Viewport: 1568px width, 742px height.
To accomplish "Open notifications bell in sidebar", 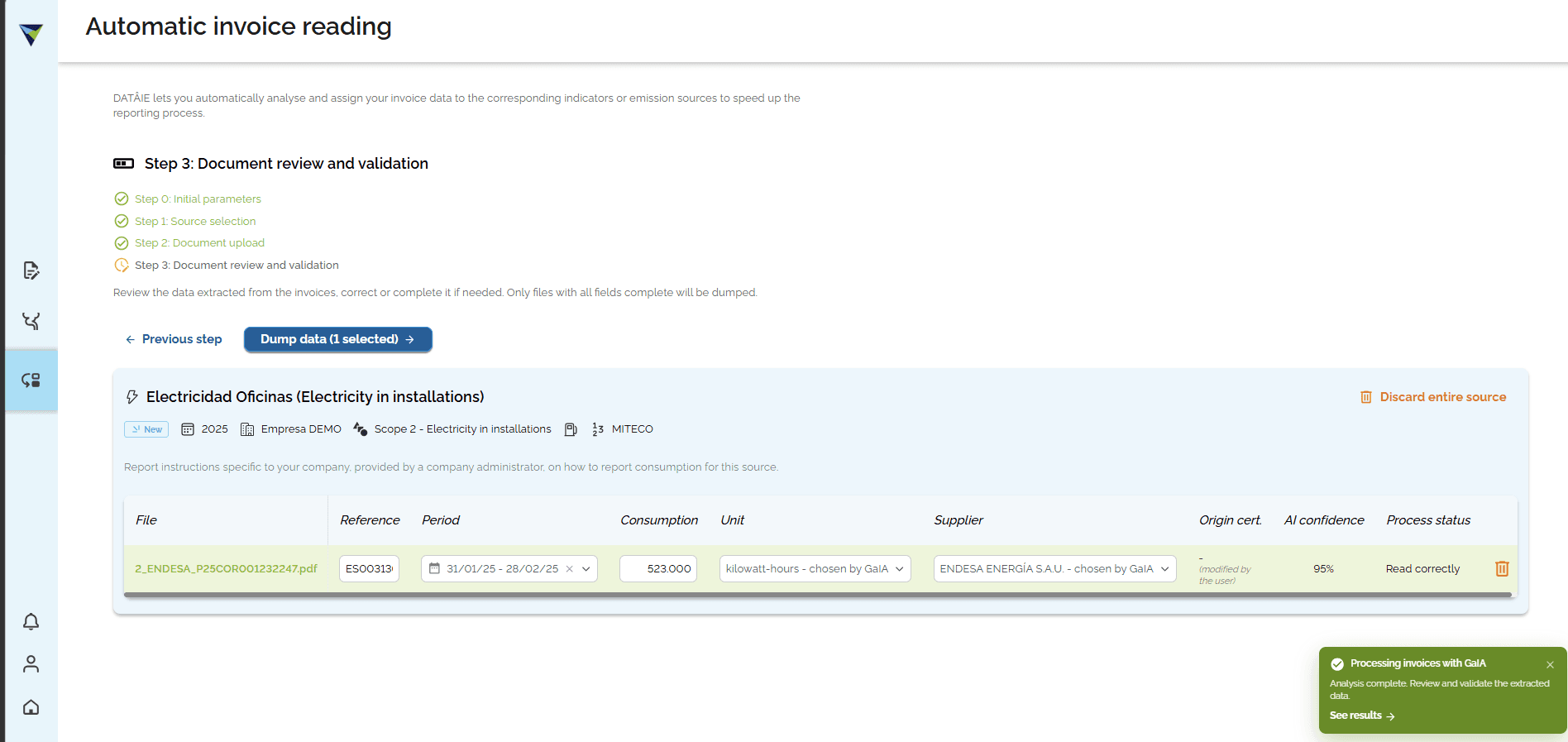I will 31,621.
